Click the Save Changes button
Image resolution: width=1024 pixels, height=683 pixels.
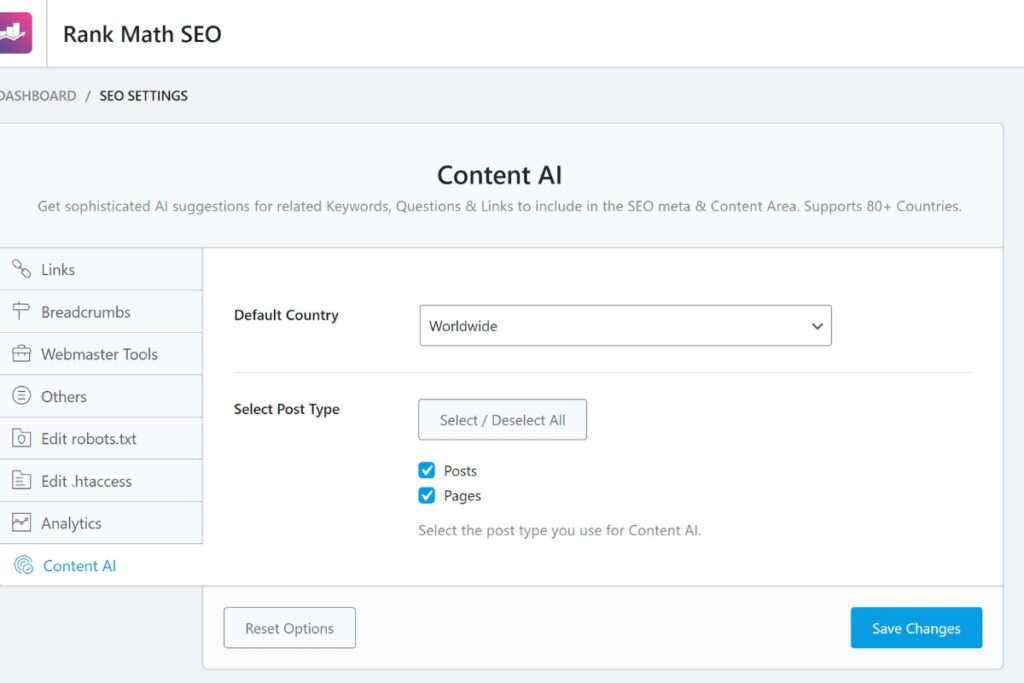[915, 628]
